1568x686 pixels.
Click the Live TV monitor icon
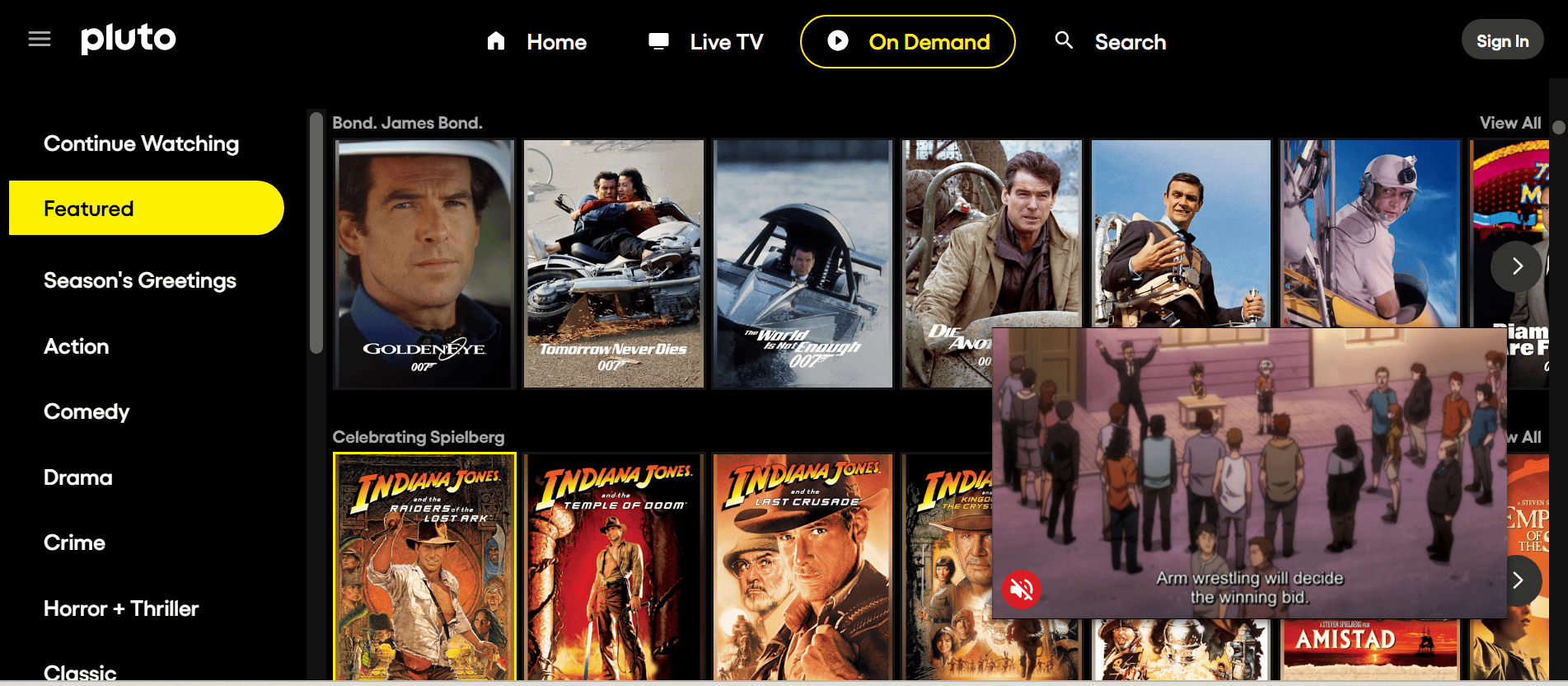(658, 41)
